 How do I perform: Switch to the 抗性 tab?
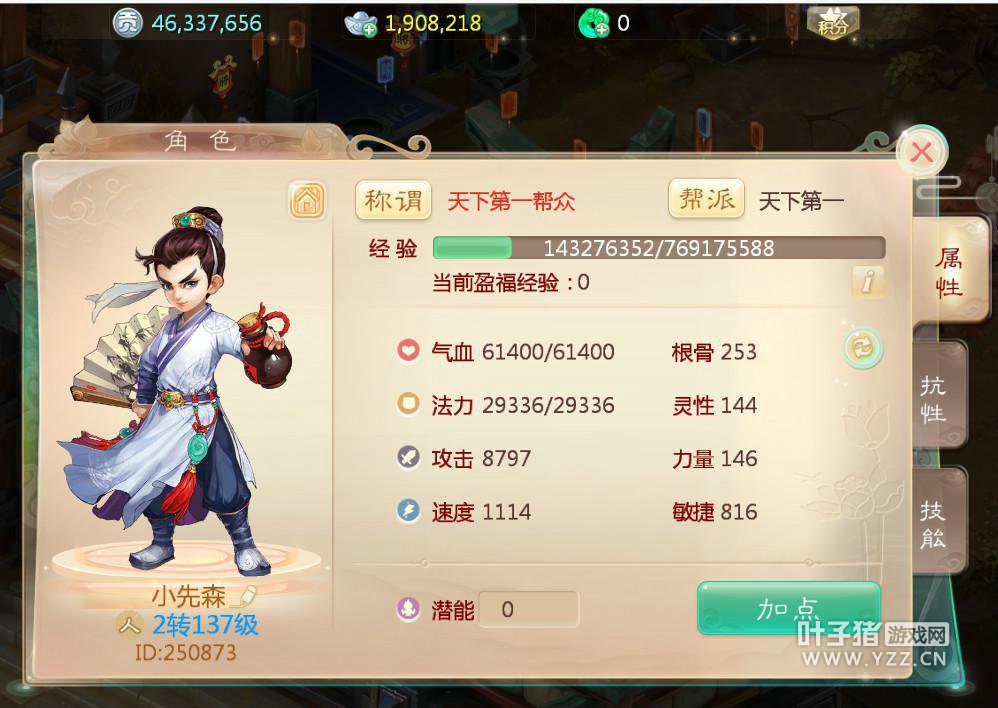(938, 399)
